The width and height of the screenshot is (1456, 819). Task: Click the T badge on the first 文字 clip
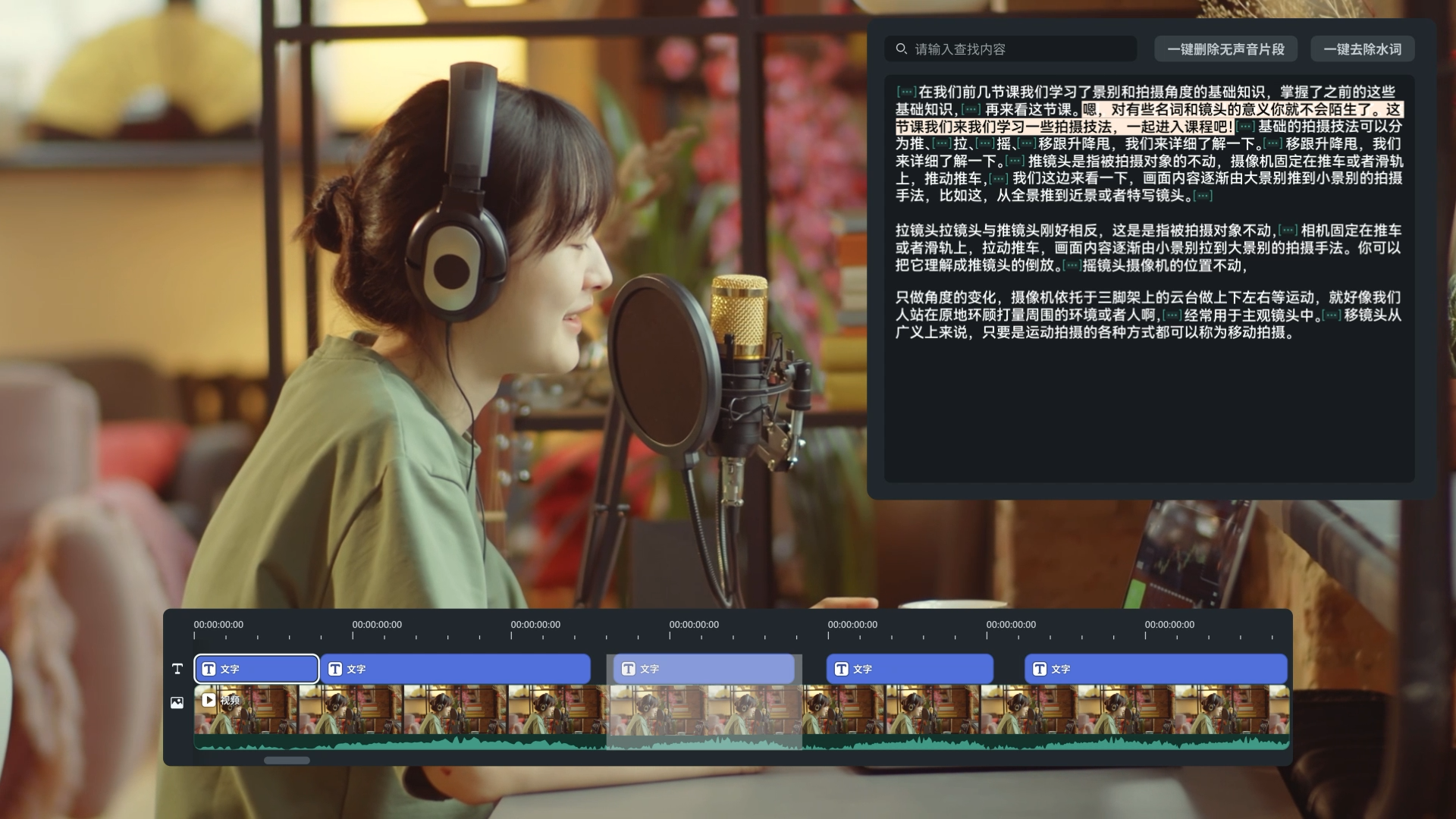point(209,669)
